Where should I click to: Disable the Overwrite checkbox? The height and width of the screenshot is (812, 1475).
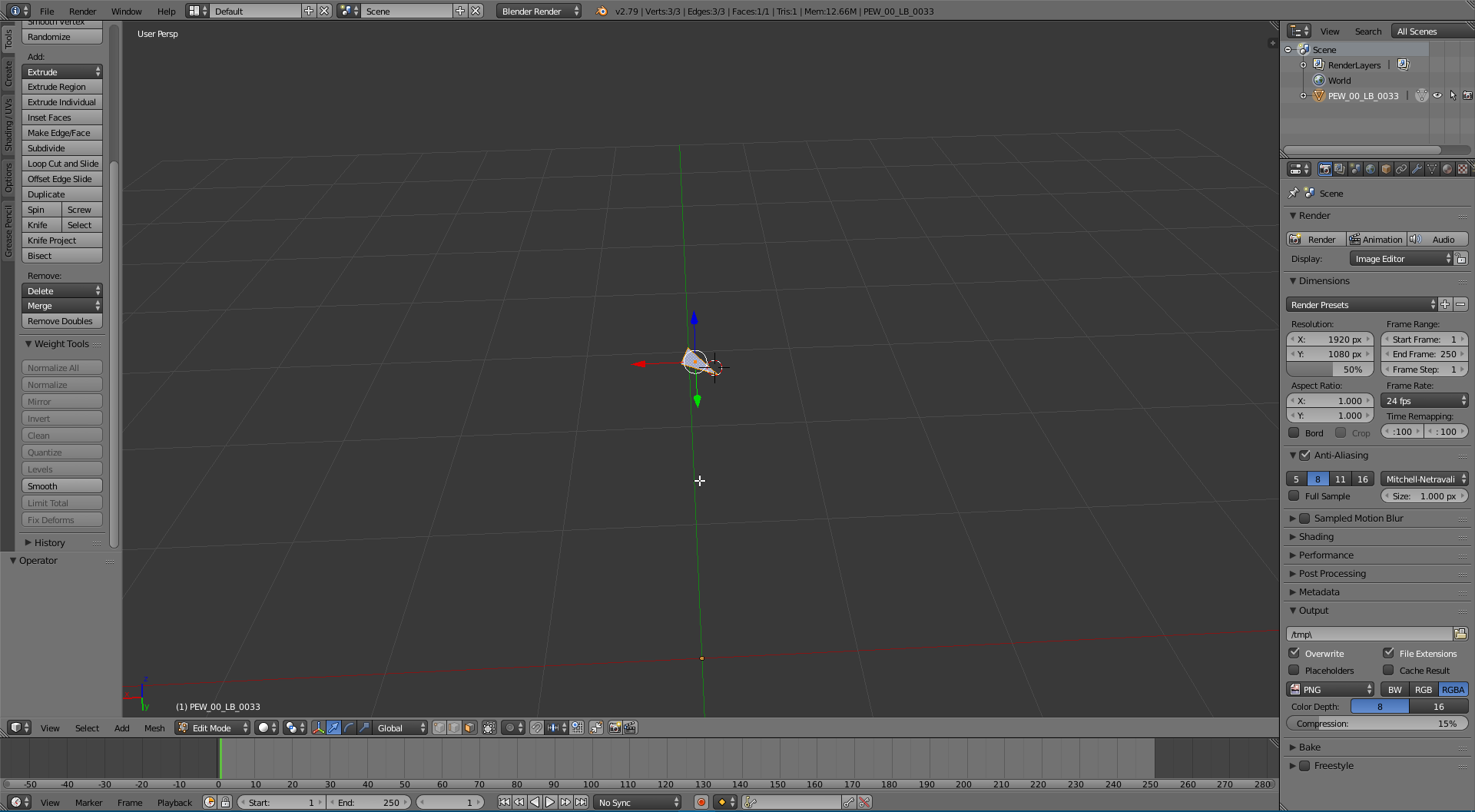pos(1294,653)
